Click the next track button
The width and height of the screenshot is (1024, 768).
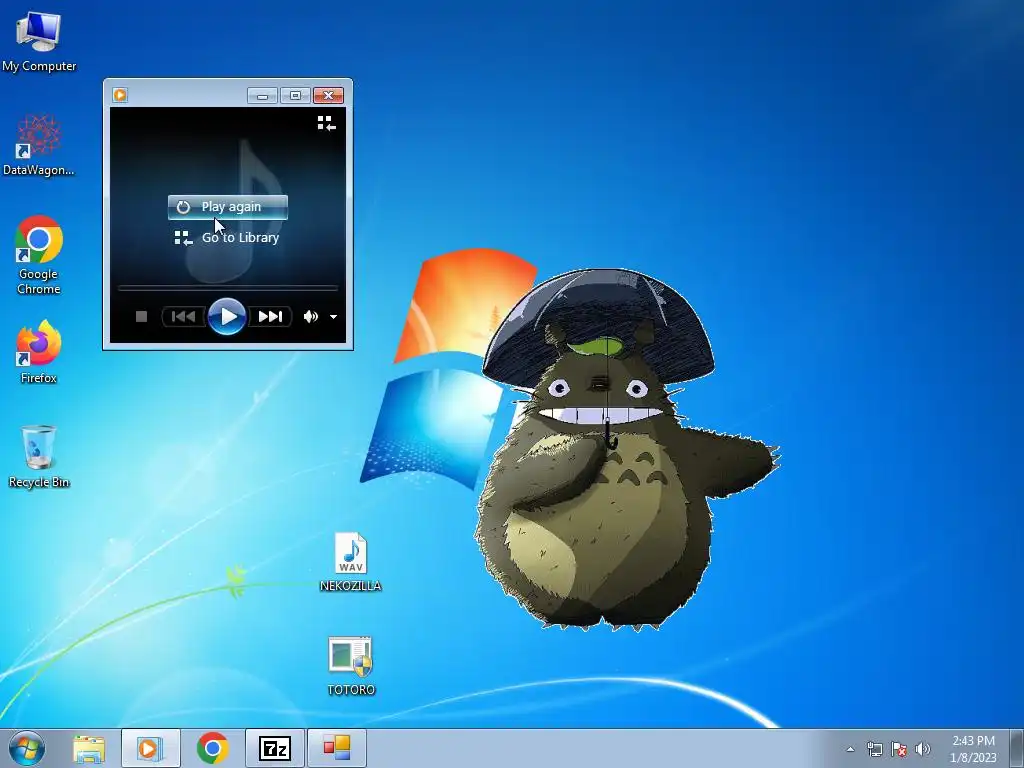click(270, 317)
